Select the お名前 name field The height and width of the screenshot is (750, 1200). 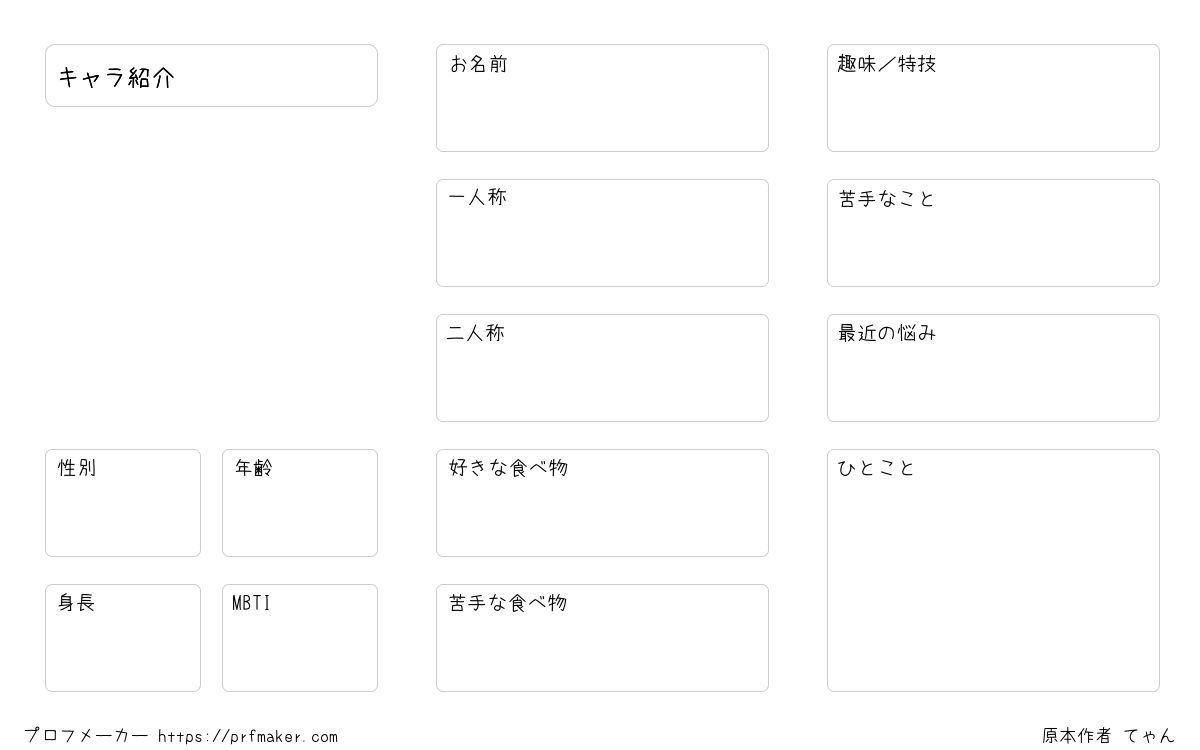pyautogui.click(x=602, y=98)
